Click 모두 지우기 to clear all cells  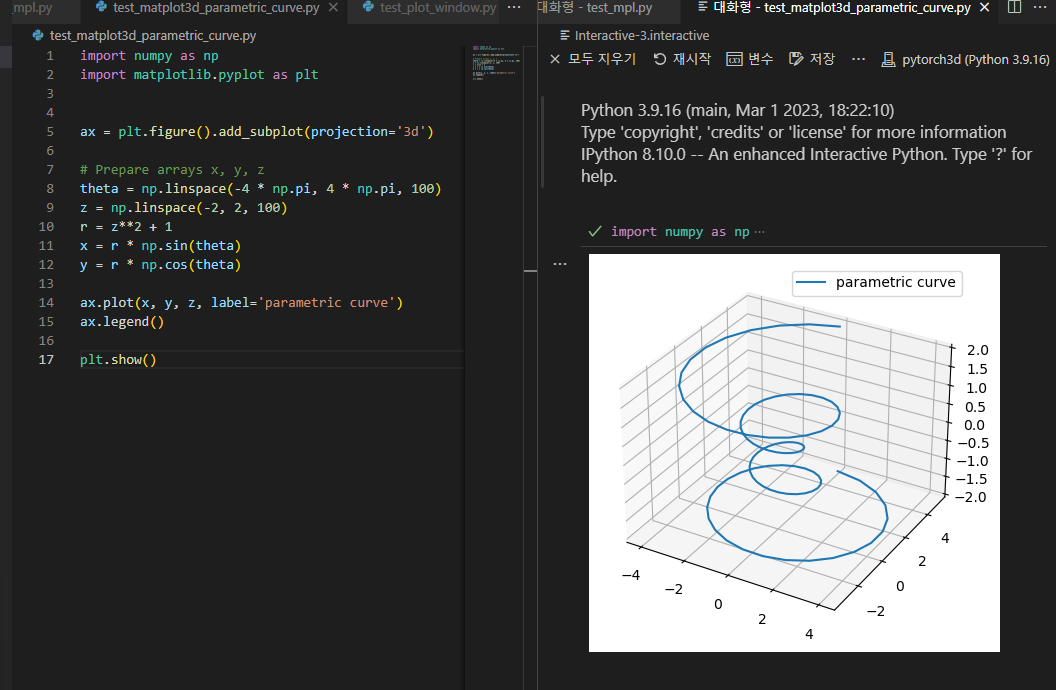pos(593,59)
